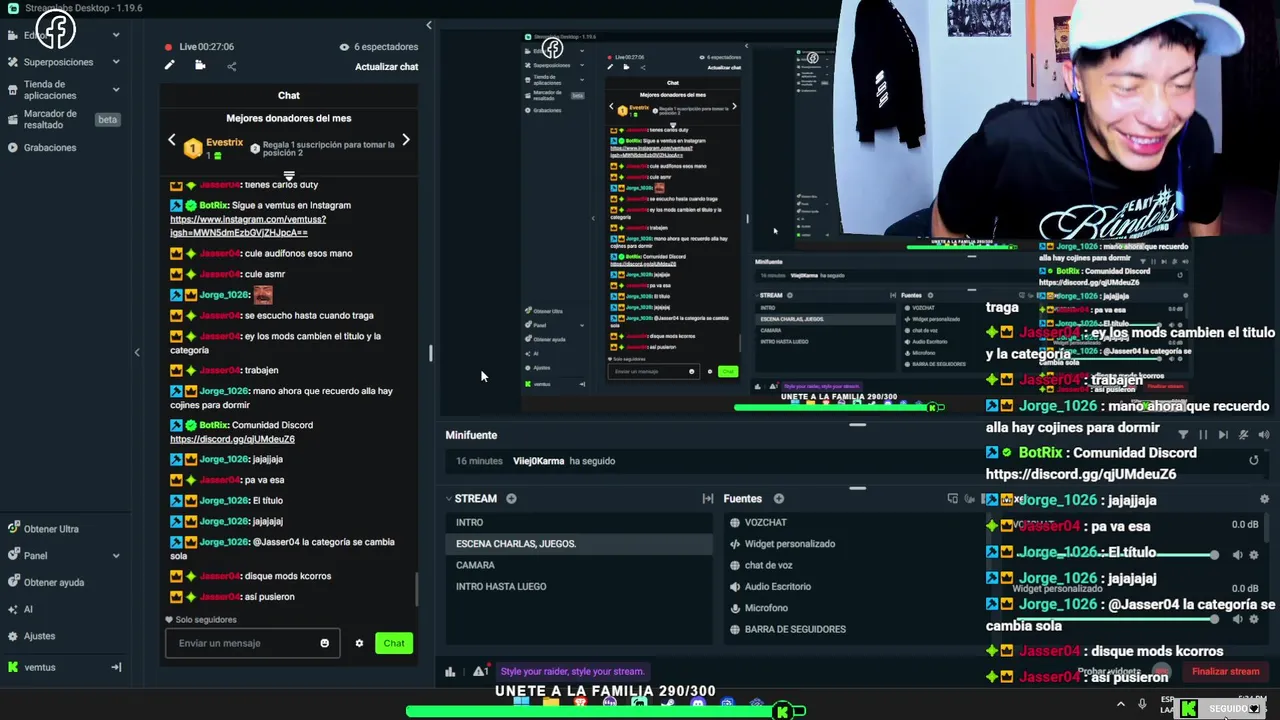Open mixer settings gear at top right
The image size is (1280, 720).
(x=1264, y=498)
